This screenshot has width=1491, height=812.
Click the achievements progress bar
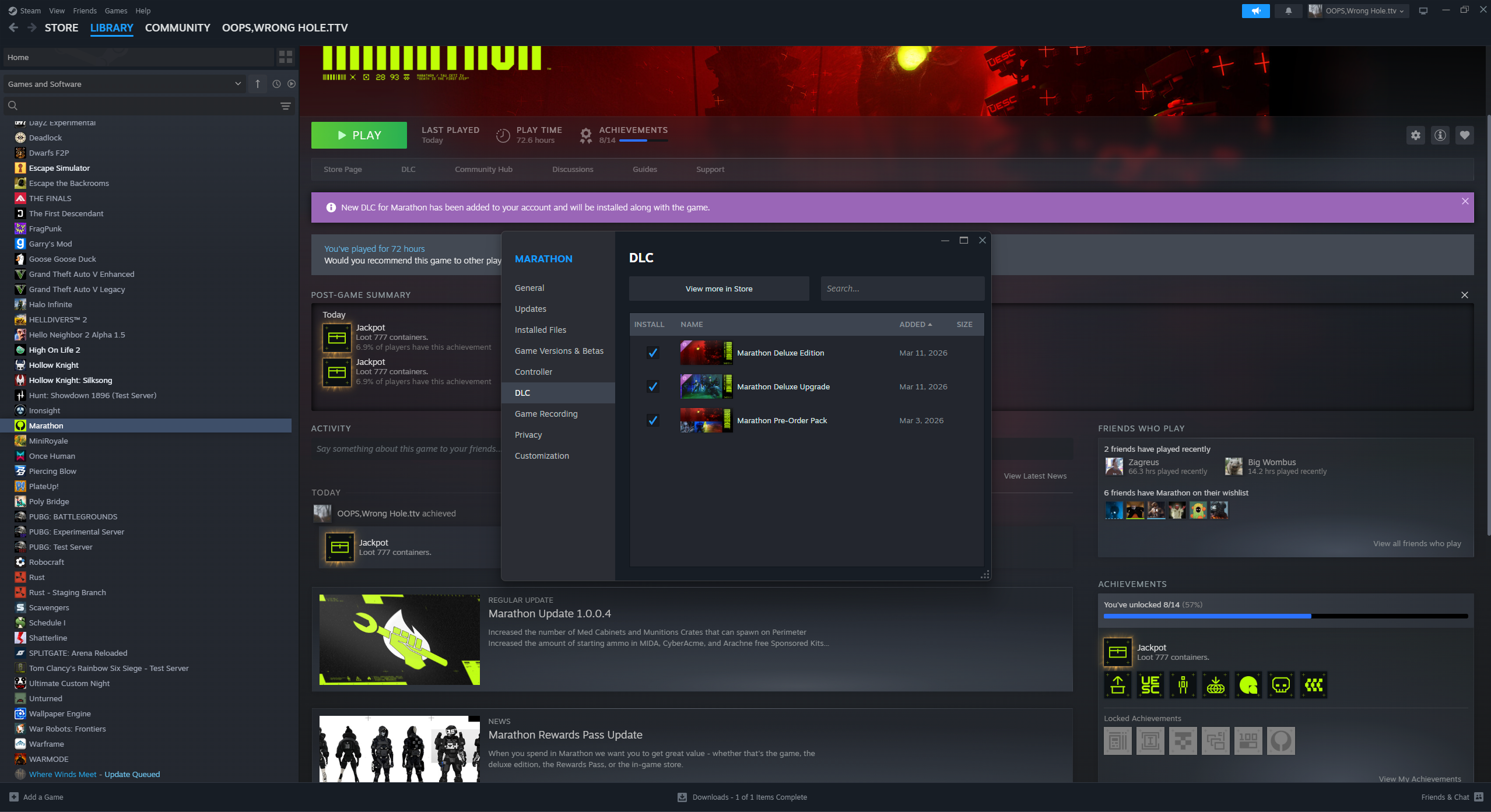tap(1285, 616)
